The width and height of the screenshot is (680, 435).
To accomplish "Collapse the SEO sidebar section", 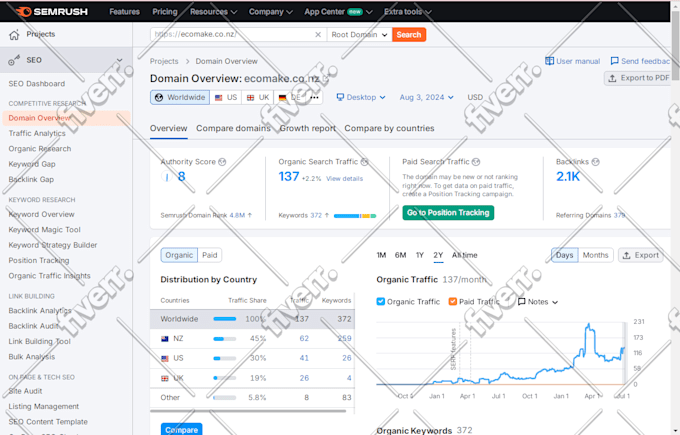I will [120, 60].
